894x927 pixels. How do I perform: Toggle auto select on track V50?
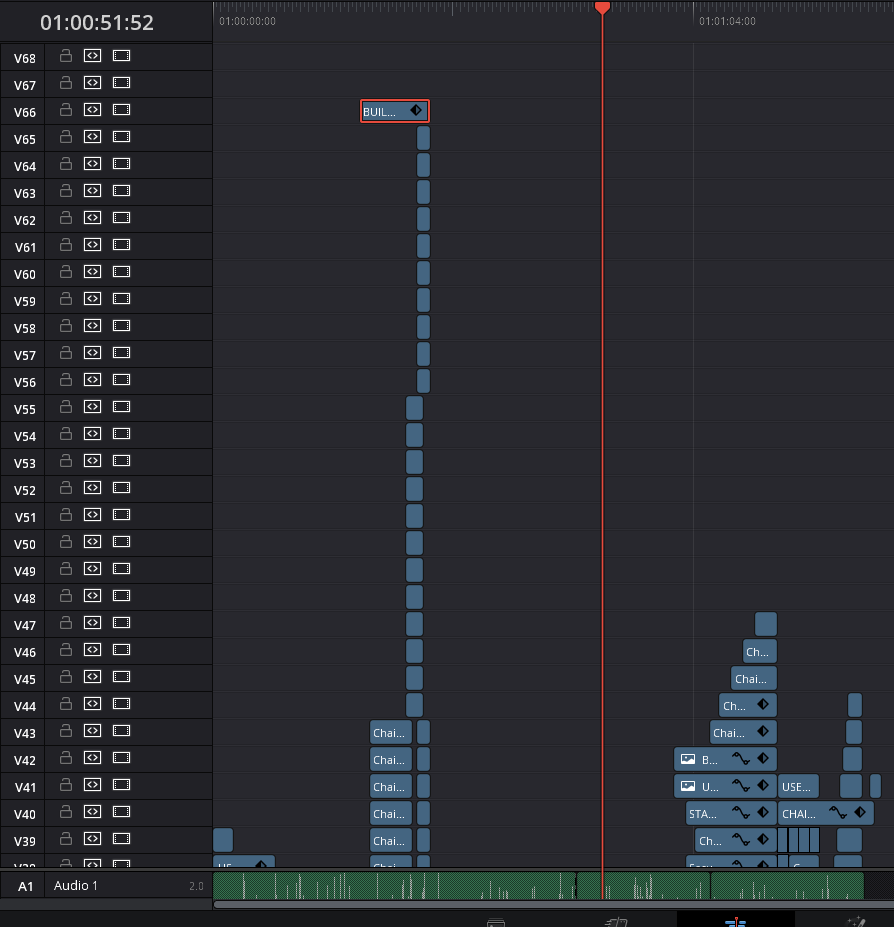pos(92,542)
